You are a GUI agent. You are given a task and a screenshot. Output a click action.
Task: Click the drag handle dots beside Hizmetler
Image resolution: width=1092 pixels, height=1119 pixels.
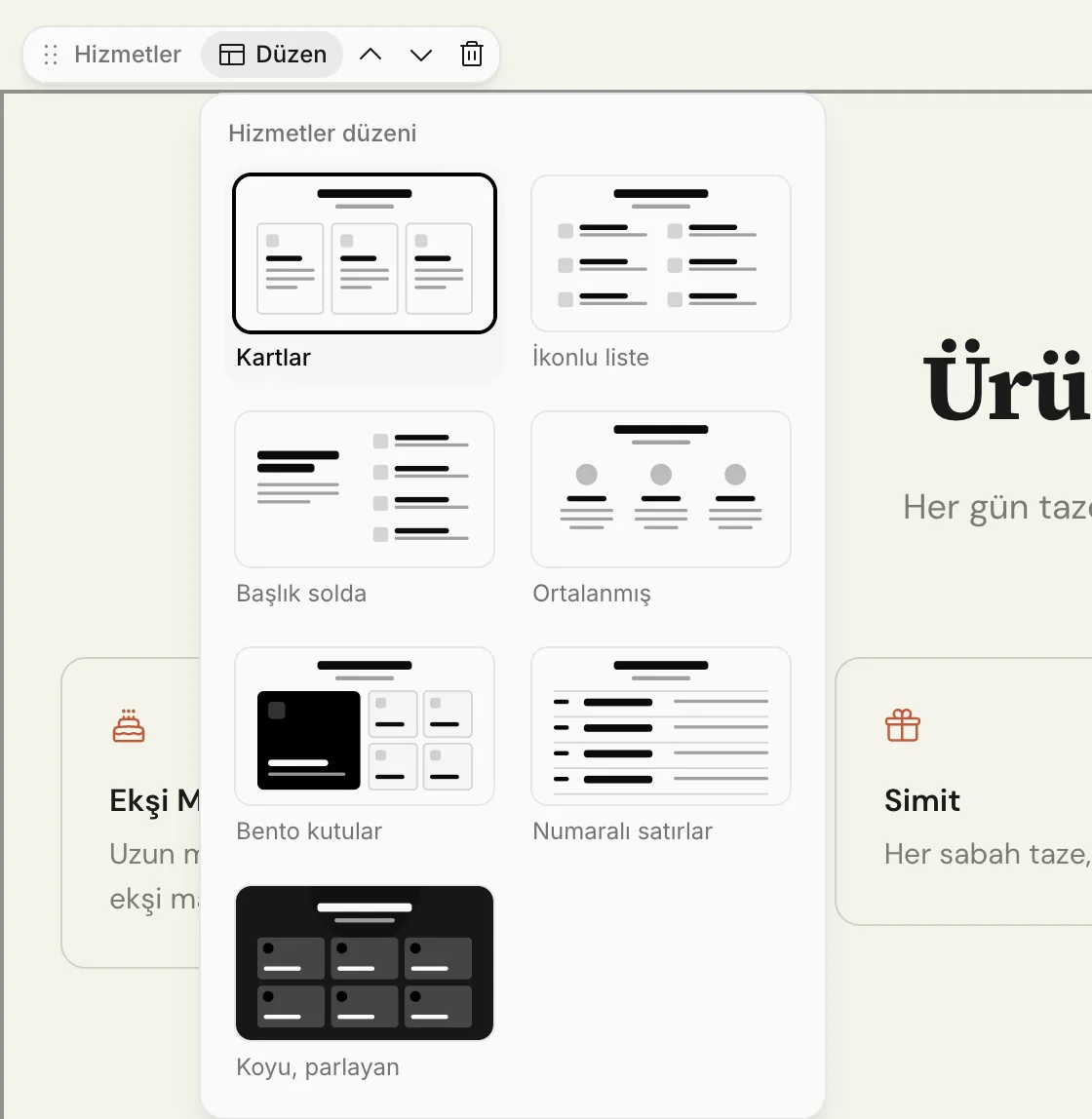pos(51,55)
